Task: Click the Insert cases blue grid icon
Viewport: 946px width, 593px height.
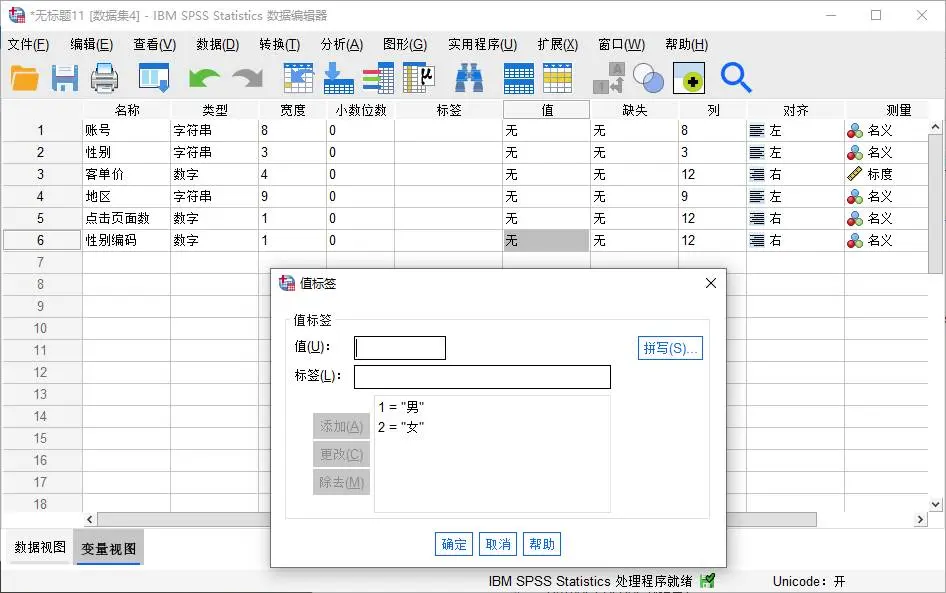Action: [x=519, y=78]
